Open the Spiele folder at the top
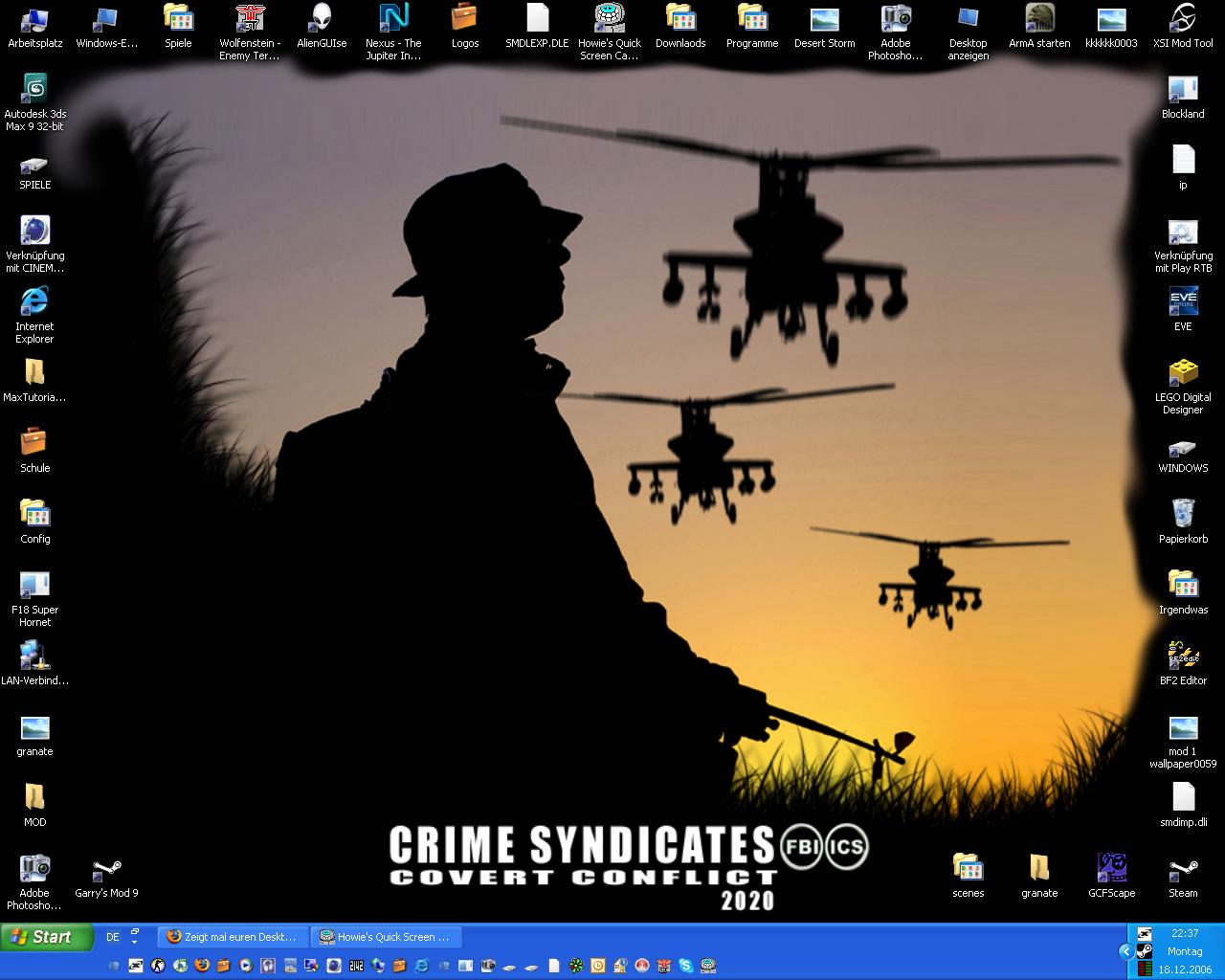The height and width of the screenshot is (980, 1225). (x=178, y=27)
